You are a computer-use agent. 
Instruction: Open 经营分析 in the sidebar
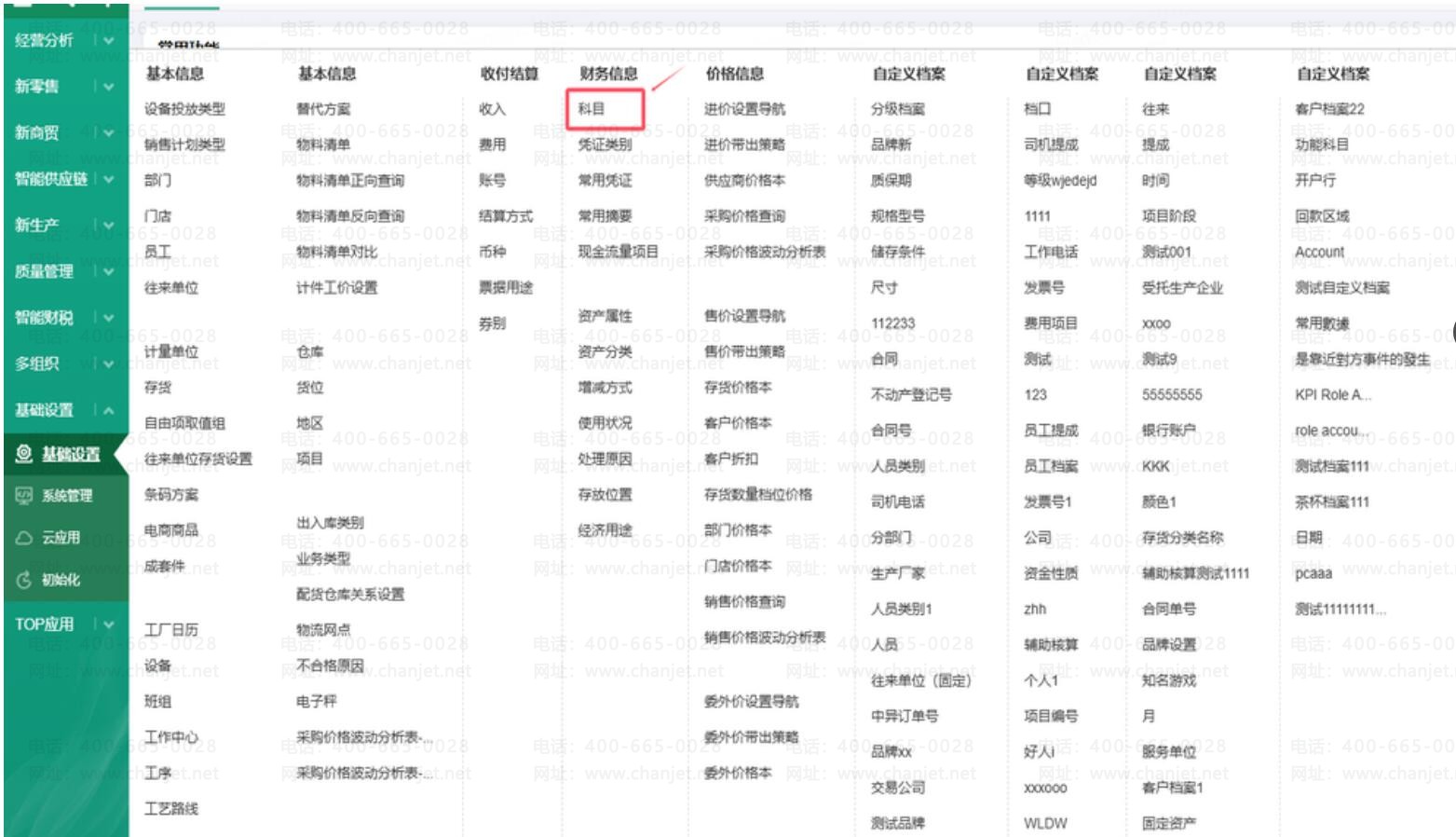[44, 40]
